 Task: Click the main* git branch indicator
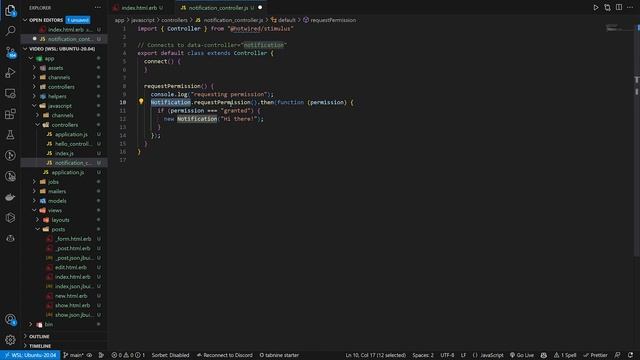click(73, 355)
